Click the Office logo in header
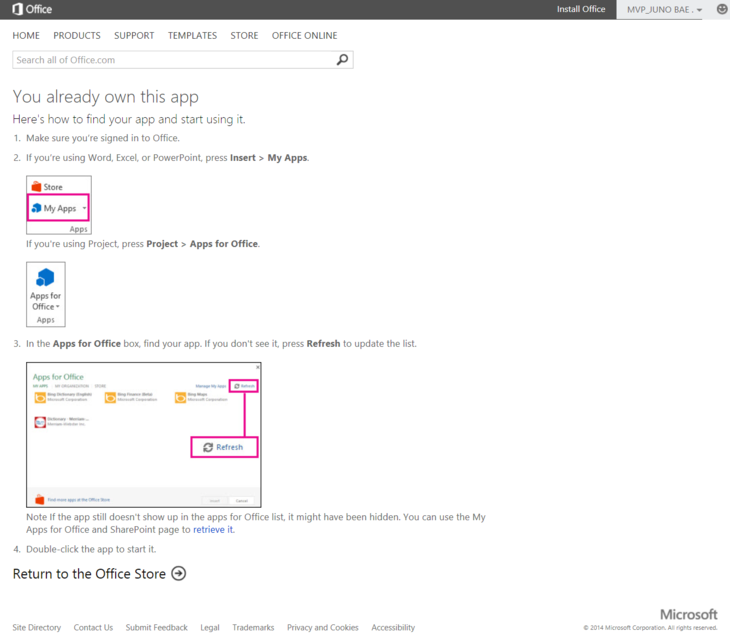The image size is (730, 644). pos(32,9)
